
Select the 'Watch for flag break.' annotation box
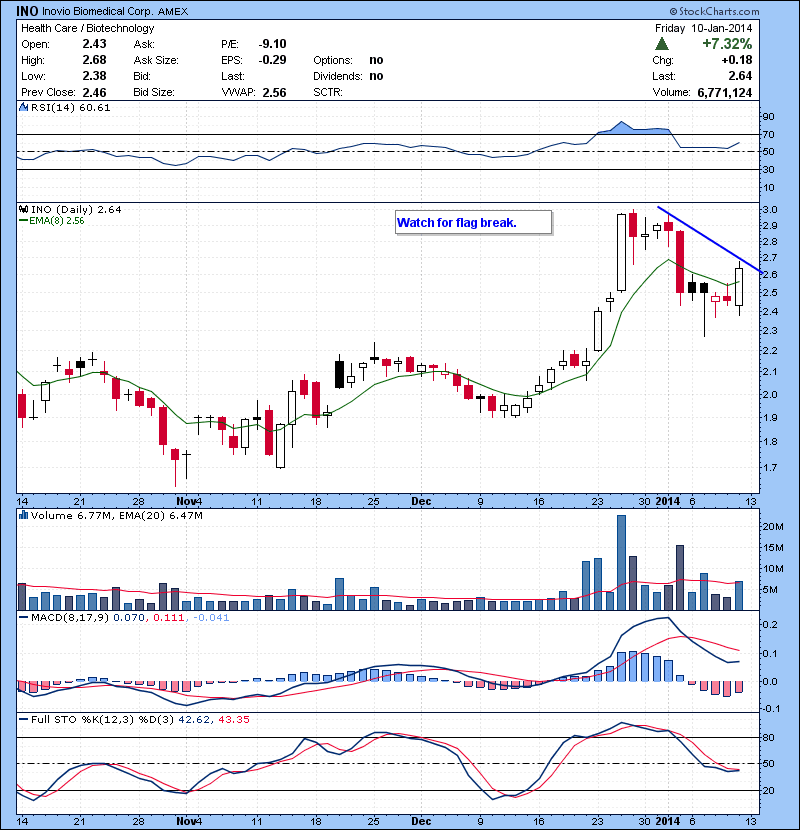tap(473, 222)
